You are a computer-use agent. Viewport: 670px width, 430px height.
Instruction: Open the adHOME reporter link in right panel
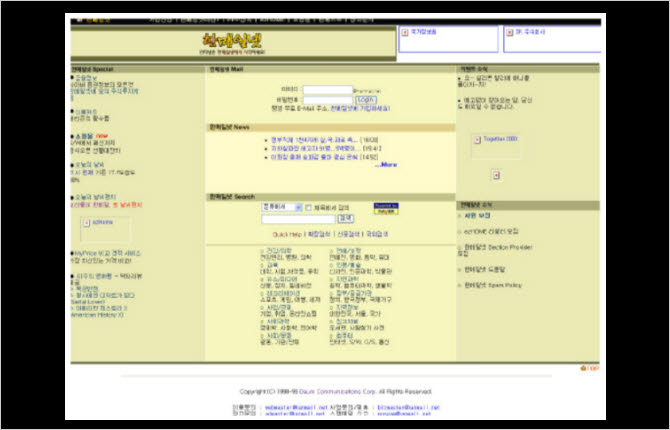[491, 231]
